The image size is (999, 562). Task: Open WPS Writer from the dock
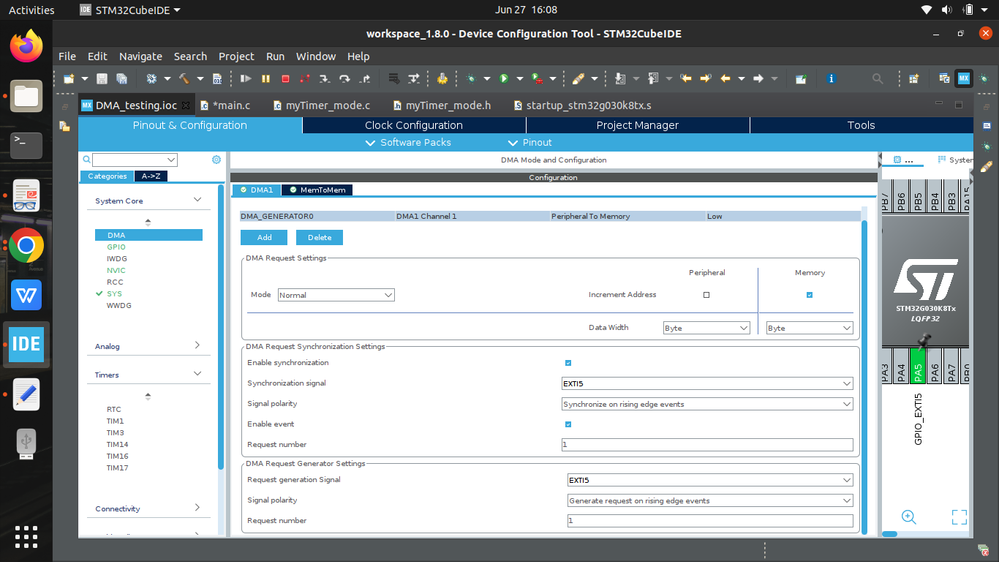coord(26,295)
